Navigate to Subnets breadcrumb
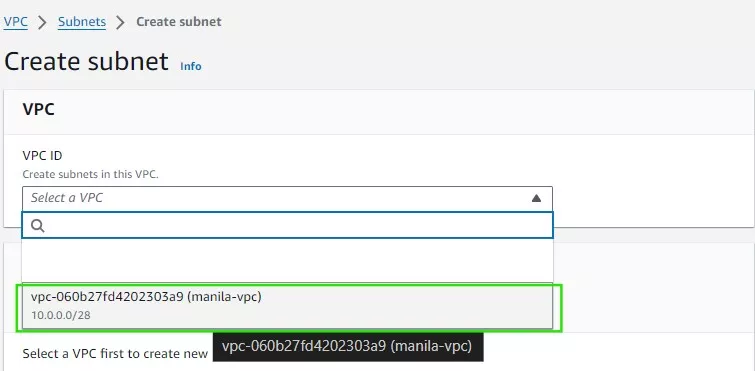Screen dimensions: 755x371 point(82,22)
